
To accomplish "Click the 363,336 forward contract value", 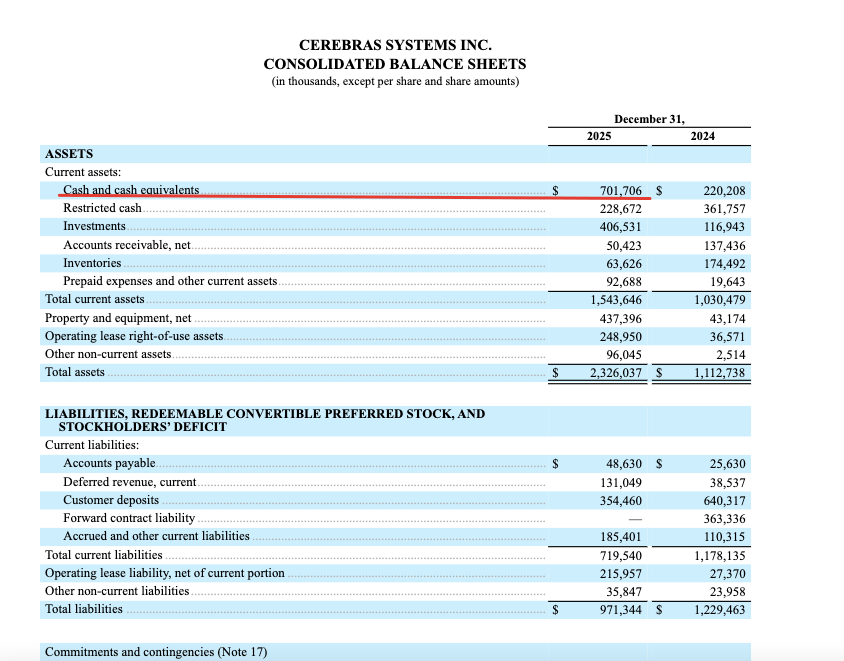I will pyautogui.click(x=724, y=519).
